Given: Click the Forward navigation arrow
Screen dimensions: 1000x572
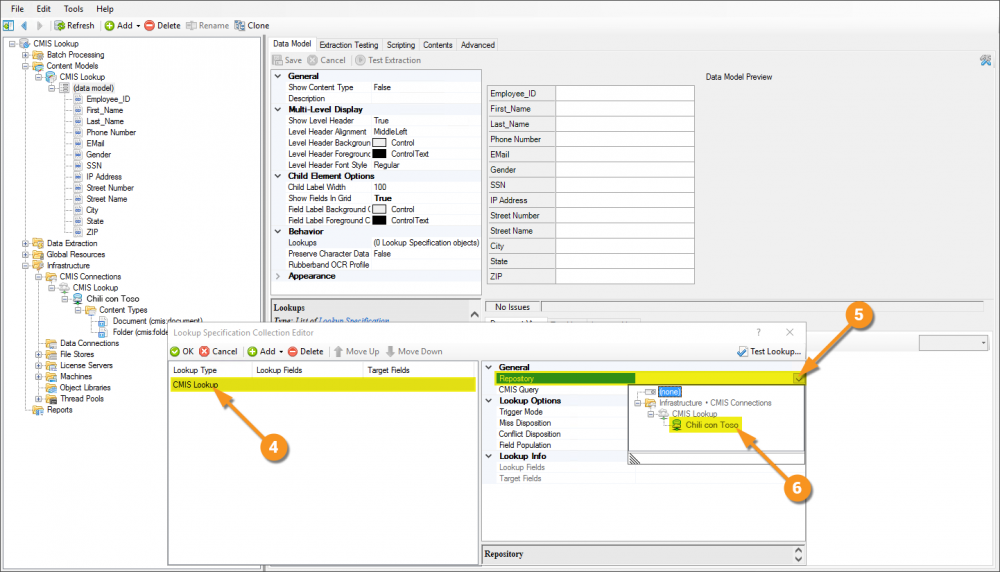Looking at the screenshot, I should coord(40,26).
